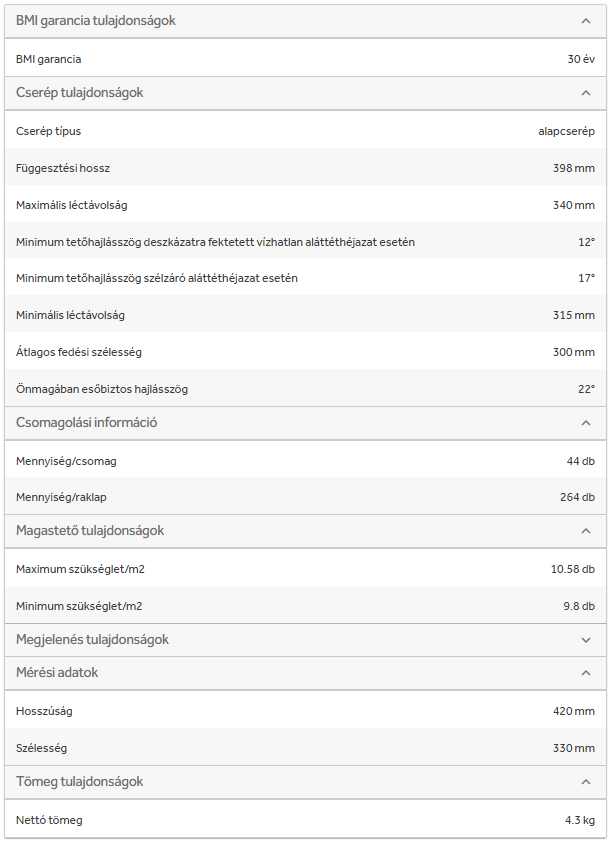Select the 'Függesztési hossz' row label
611x845 pixels.
click(x=63, y=168)
